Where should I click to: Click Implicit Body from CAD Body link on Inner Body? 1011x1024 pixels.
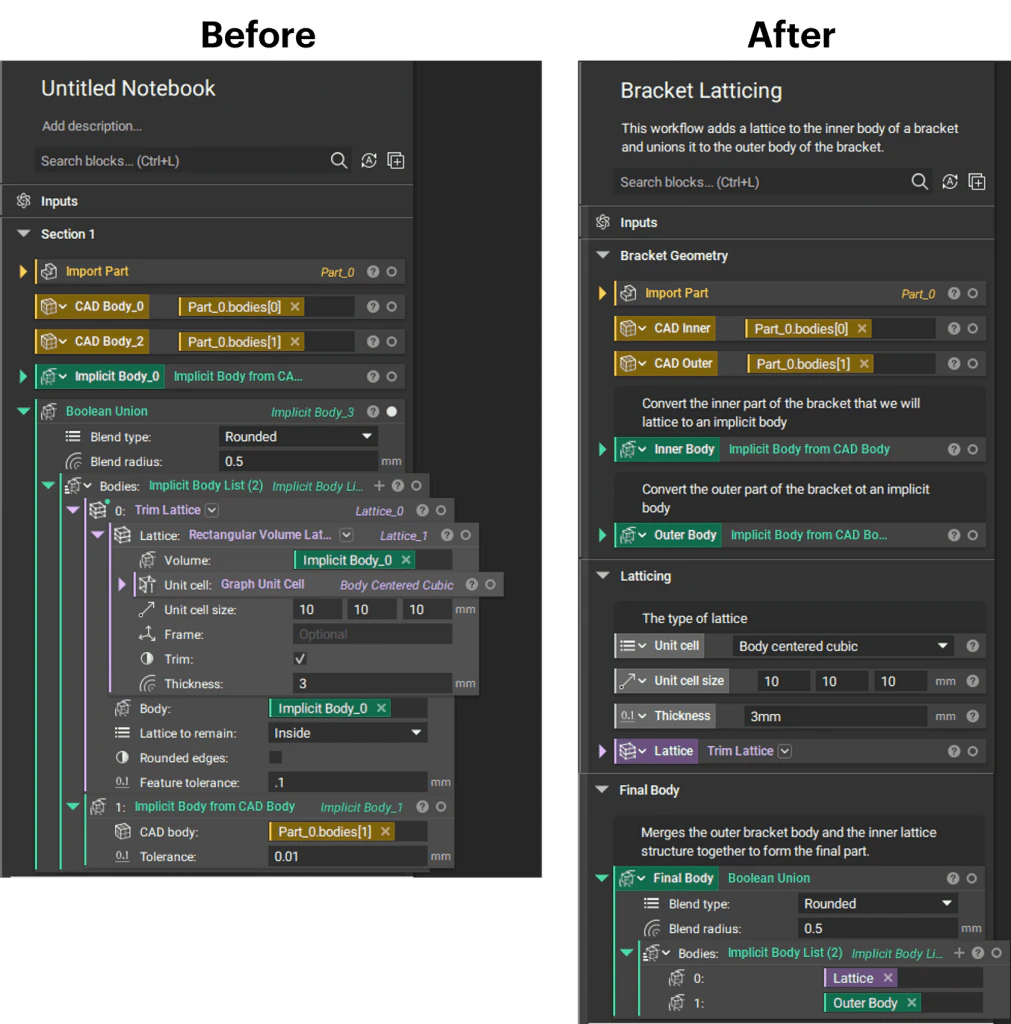[809, 449]
